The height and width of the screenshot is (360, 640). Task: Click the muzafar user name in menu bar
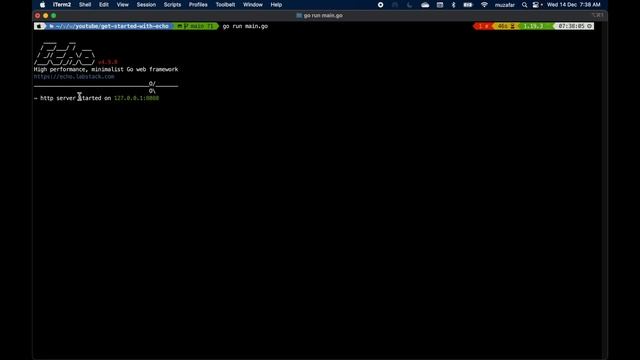point(505,5)
